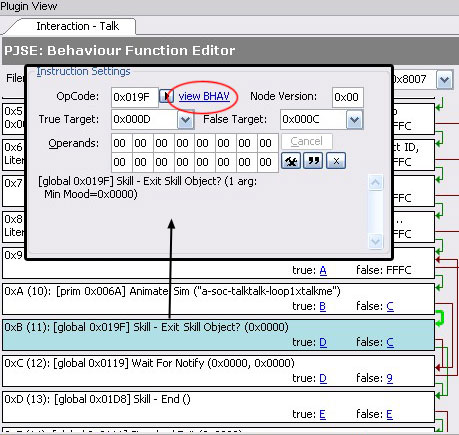Screen dimensions: 459x435
Task: Follow the false: C link on Animate Sim row
Action: (x=390, y=306)
